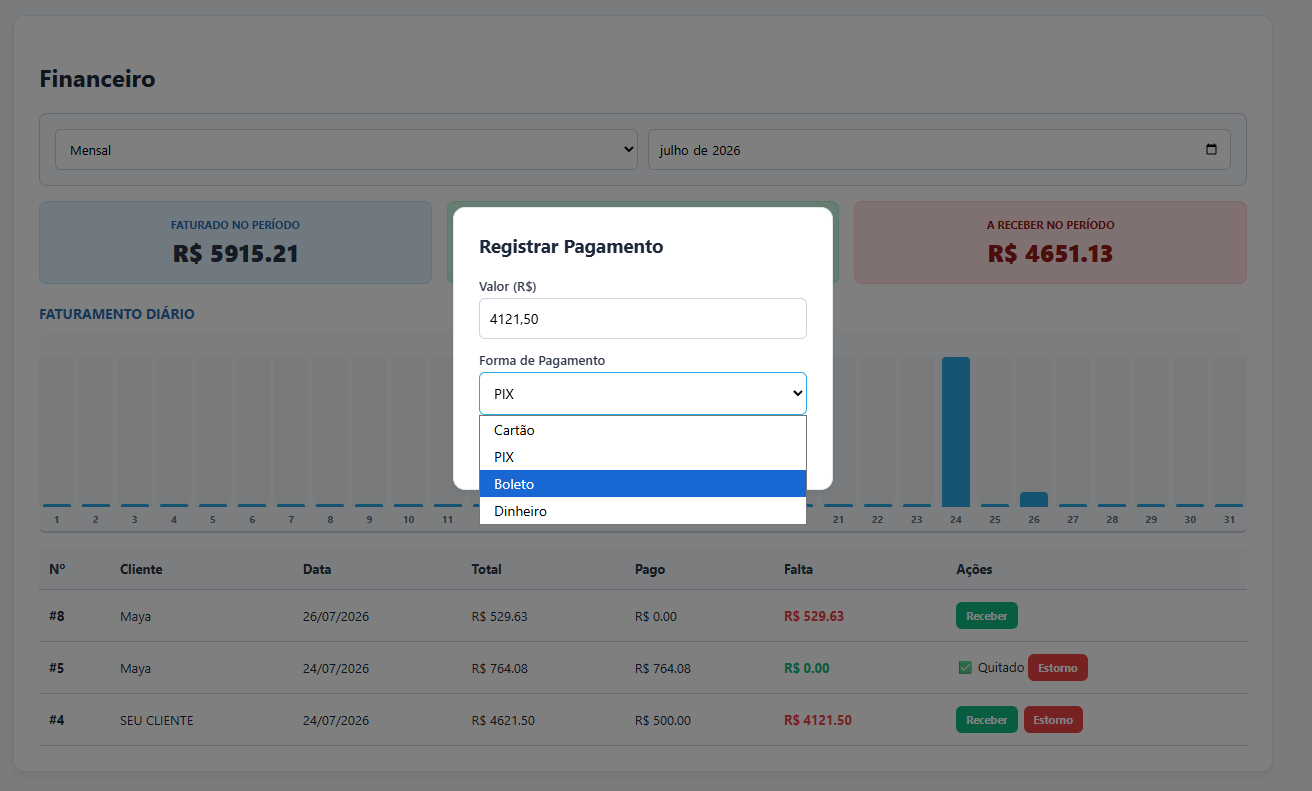1312x791 pixels.
Task: Edit the Valor (R$) input field
Action: (x=643, y=319)
